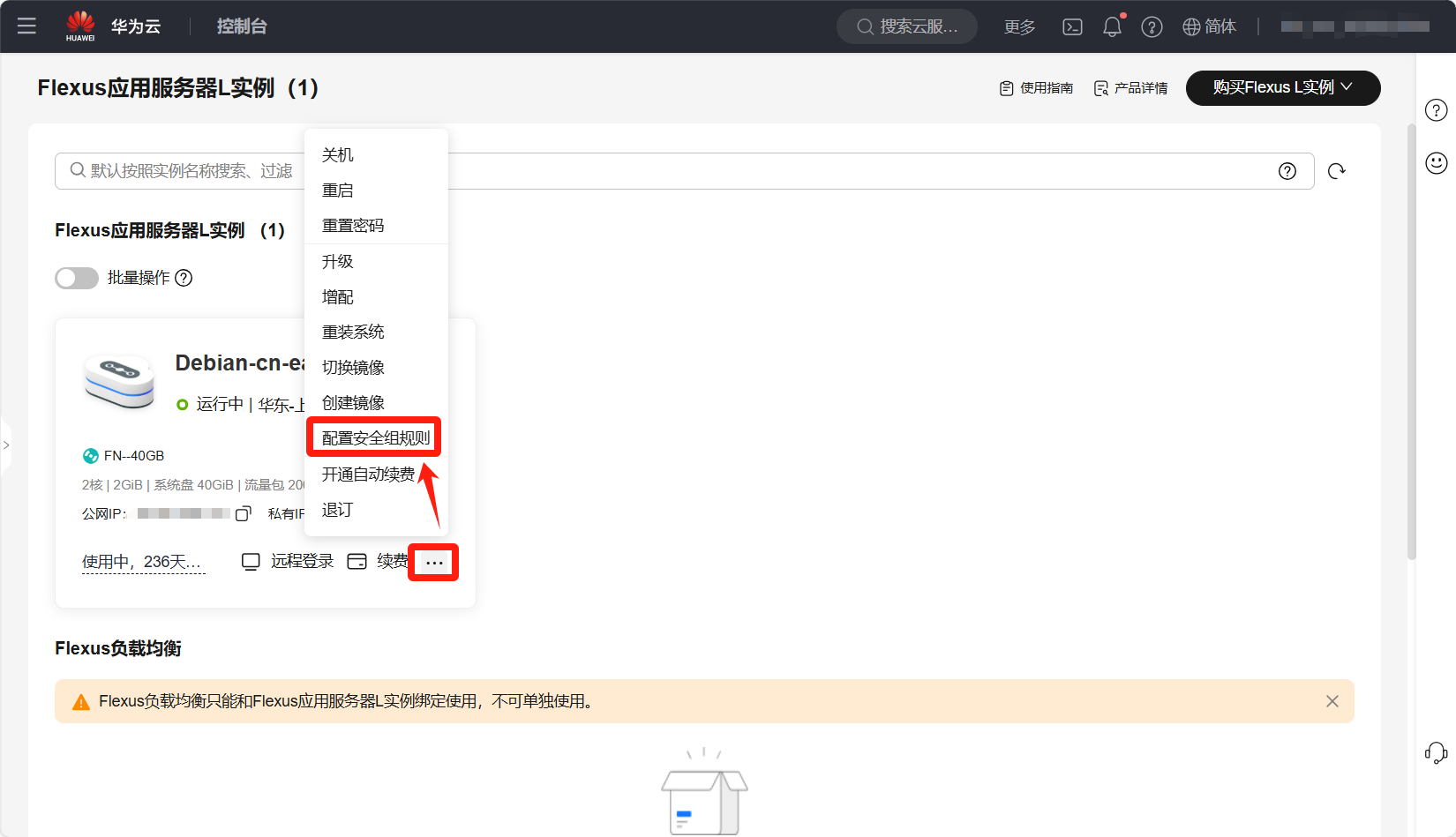Viewport: 1456px width, 837px height.
Task: Open the 使用指南 link
Action: coord(1036,88)
